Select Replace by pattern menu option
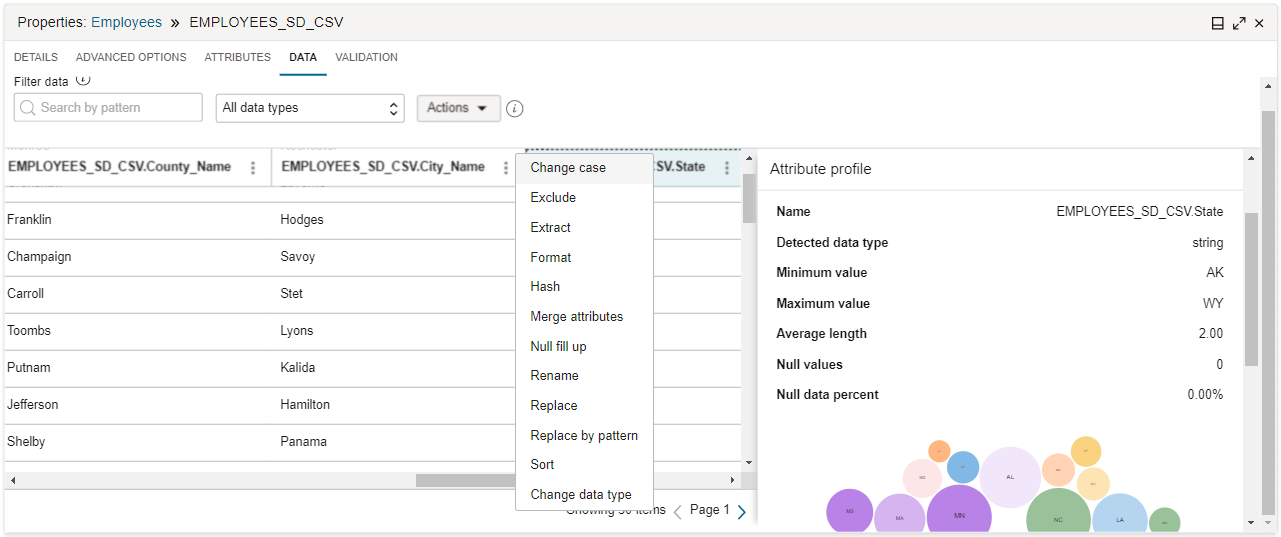Image resolution: width=1281 pixels, height=537 pixels. tap(584, 435)
